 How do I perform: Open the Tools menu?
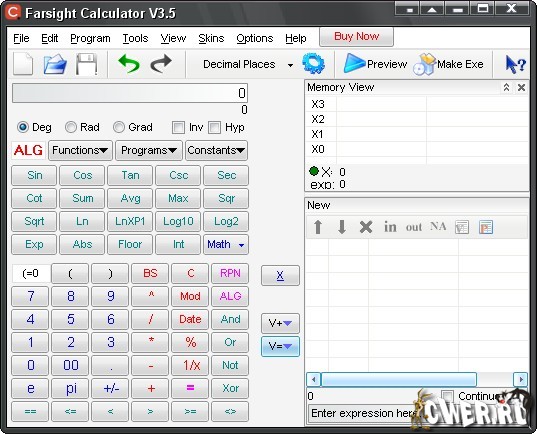pyautogui.click(x=135, y=38)
